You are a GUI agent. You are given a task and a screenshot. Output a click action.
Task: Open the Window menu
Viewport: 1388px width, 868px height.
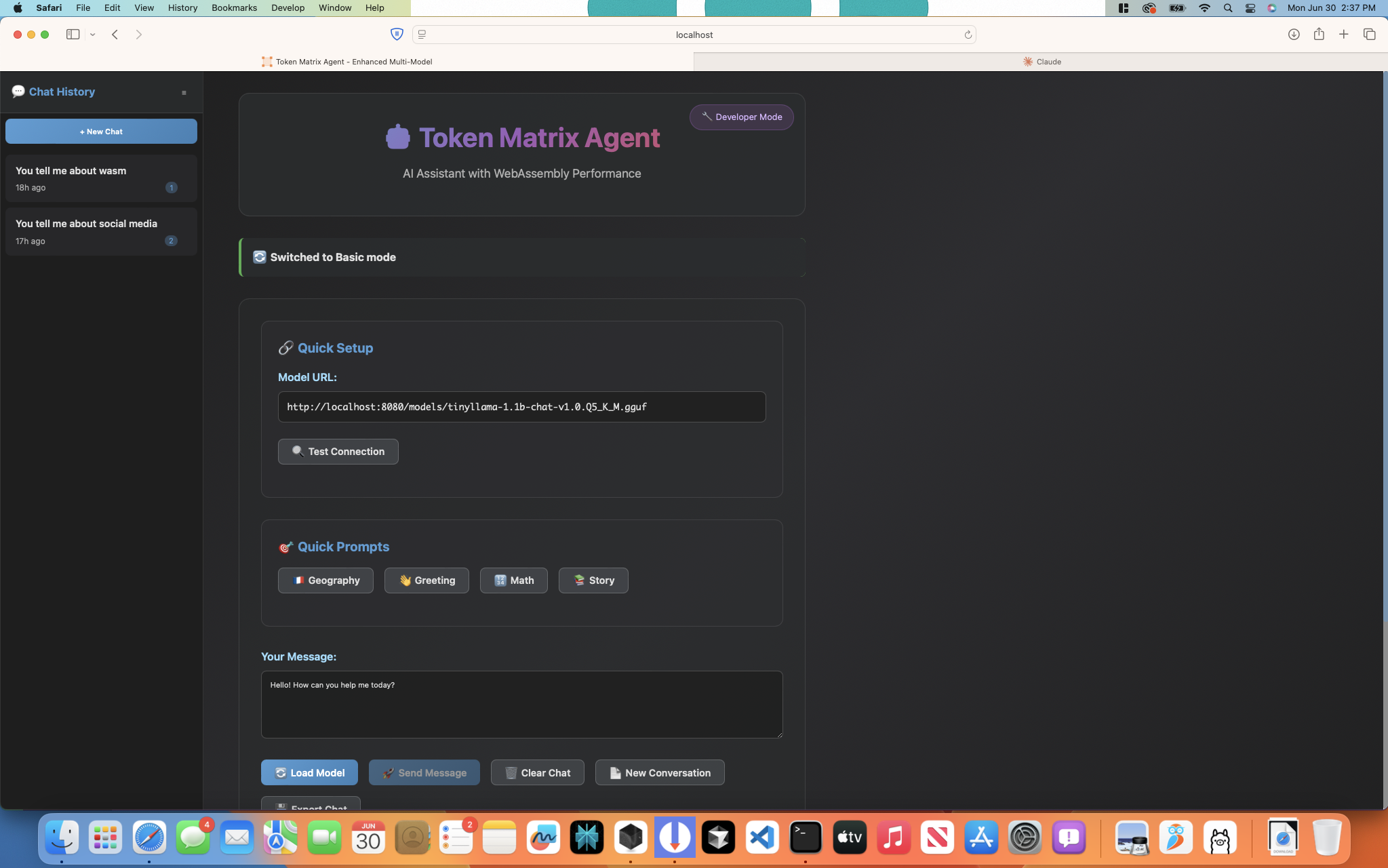coord(335,8)
